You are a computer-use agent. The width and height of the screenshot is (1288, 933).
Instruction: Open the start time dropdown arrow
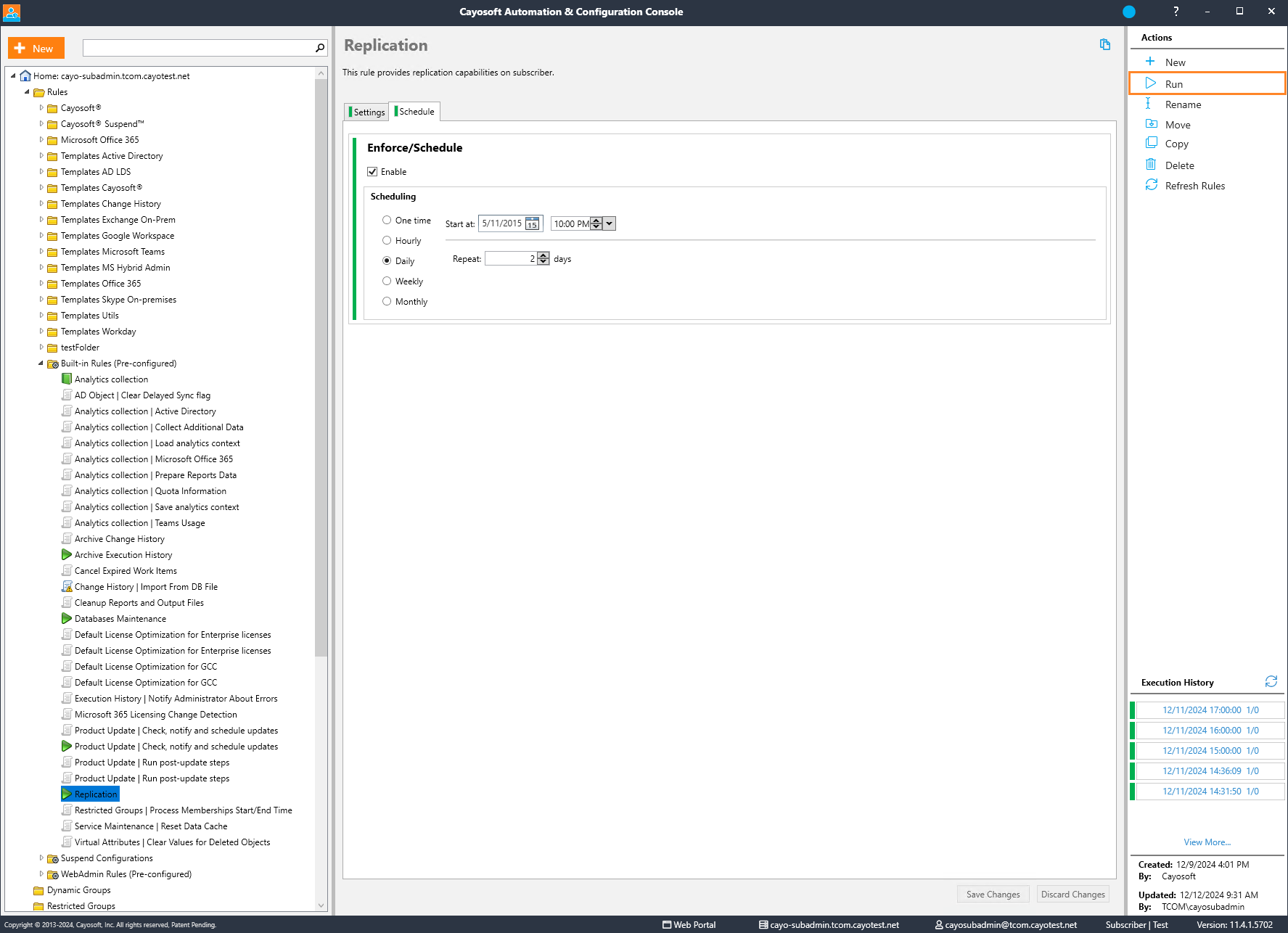[610, 223]
